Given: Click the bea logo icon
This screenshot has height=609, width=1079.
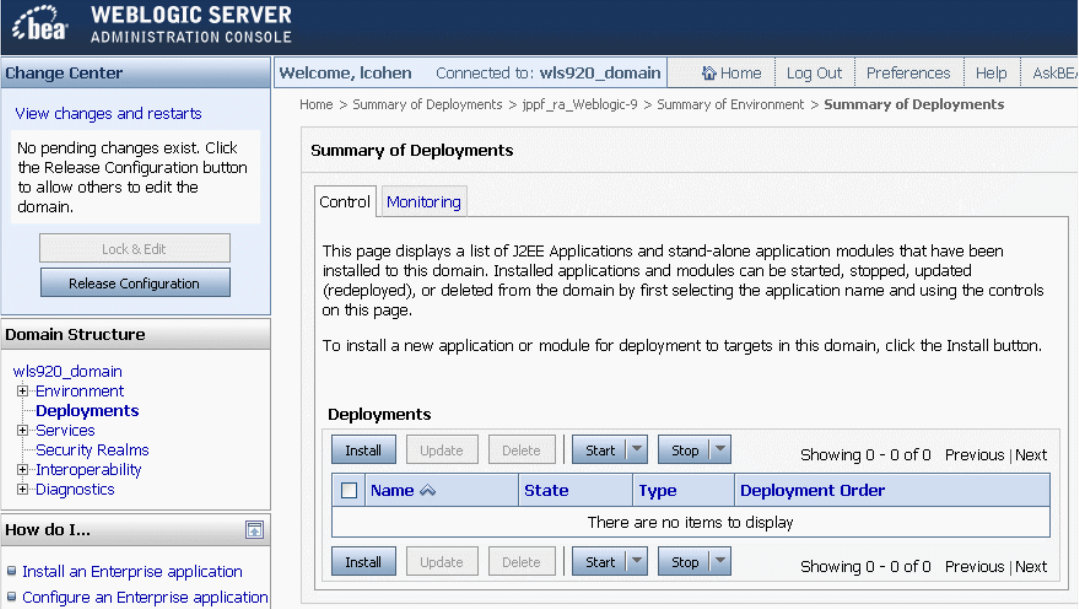Looking at the screenshot, I should click(x=40, y=23).
